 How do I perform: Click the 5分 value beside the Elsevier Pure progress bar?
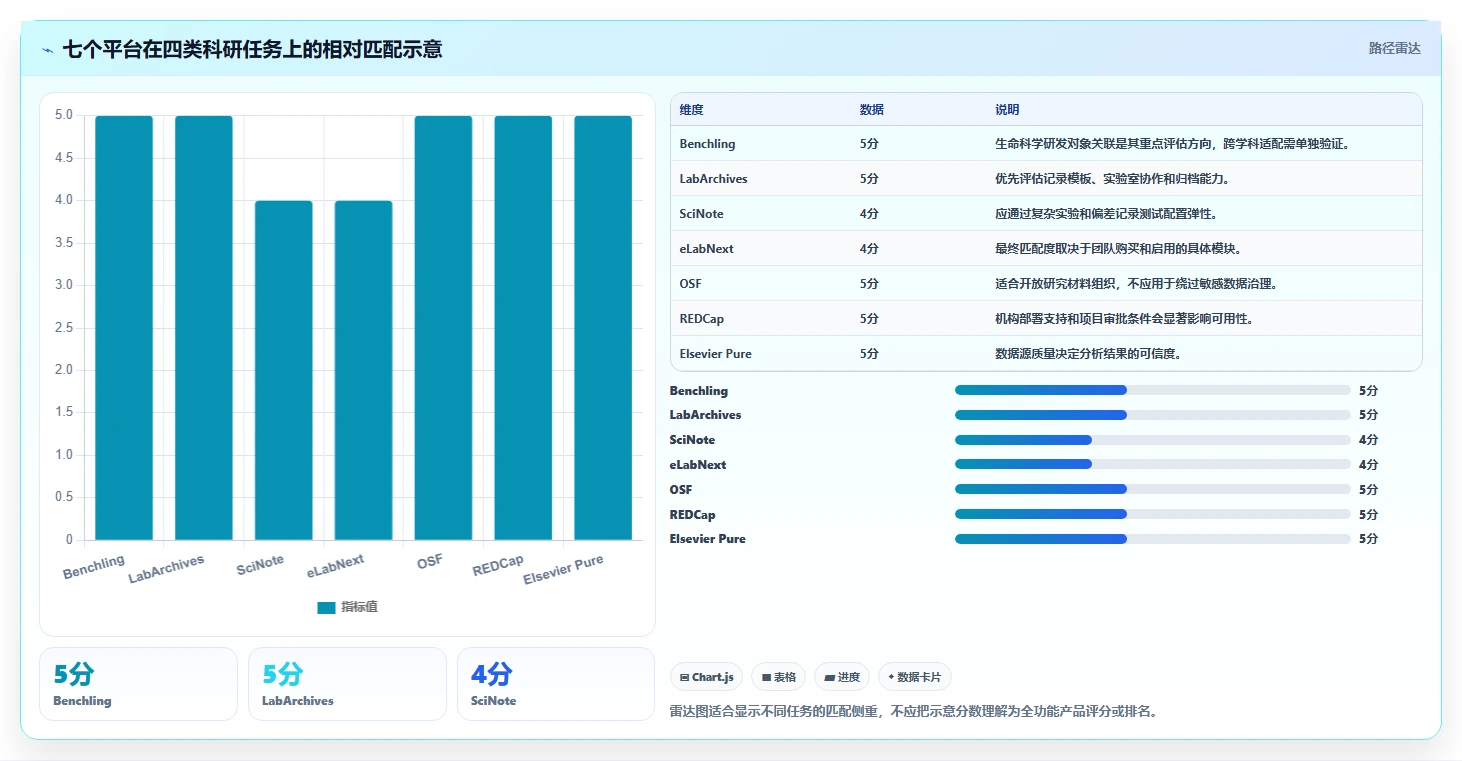tap(1368, 539)
